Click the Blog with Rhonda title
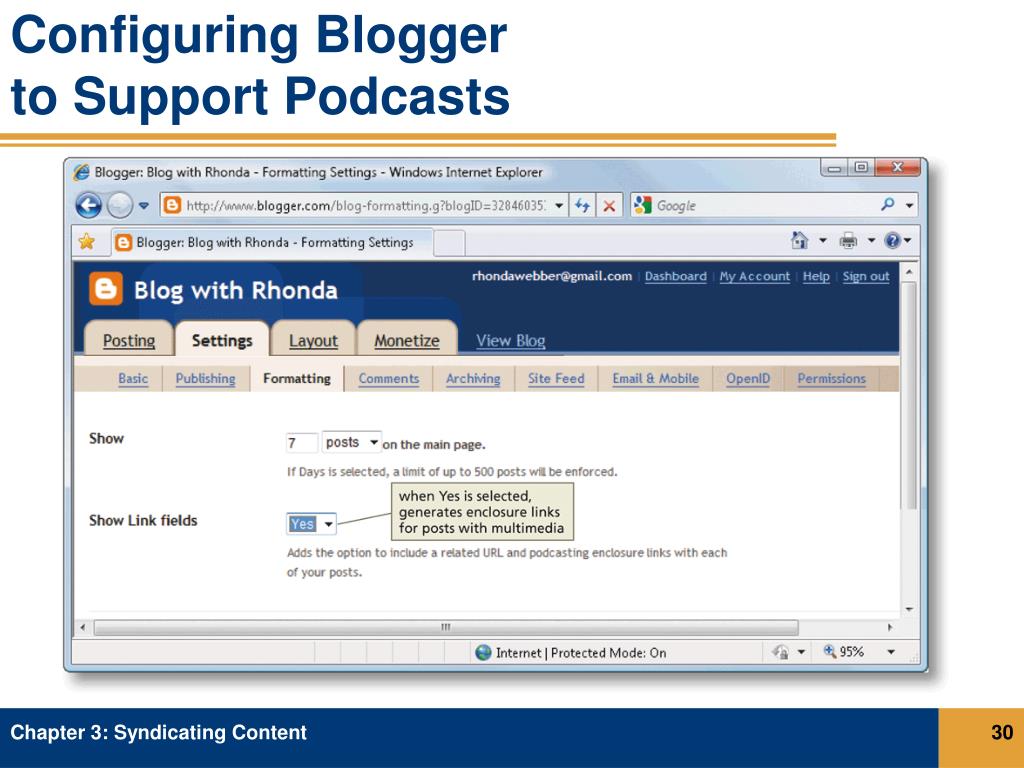 coord(236,290)
